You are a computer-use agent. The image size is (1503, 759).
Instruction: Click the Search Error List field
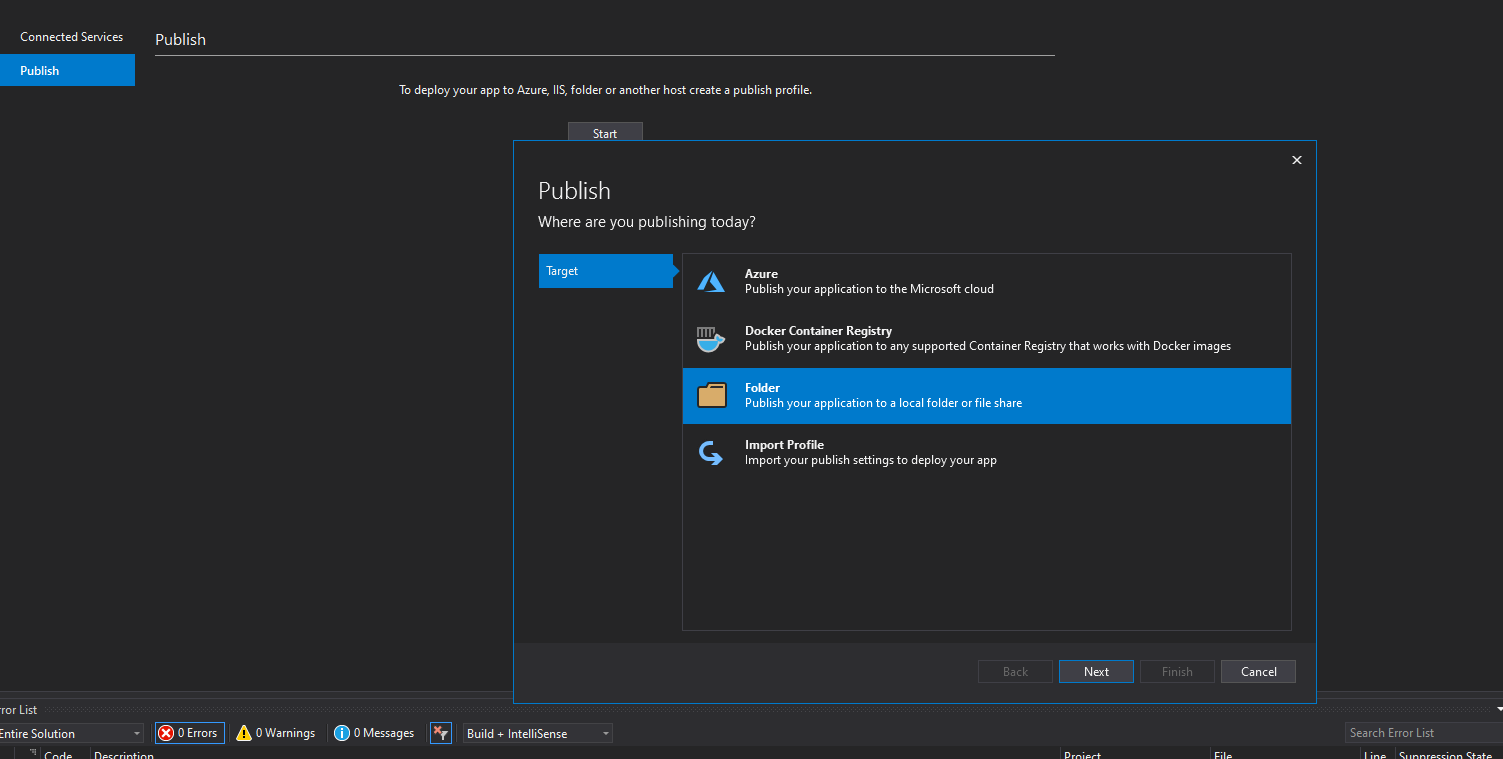1424,733
